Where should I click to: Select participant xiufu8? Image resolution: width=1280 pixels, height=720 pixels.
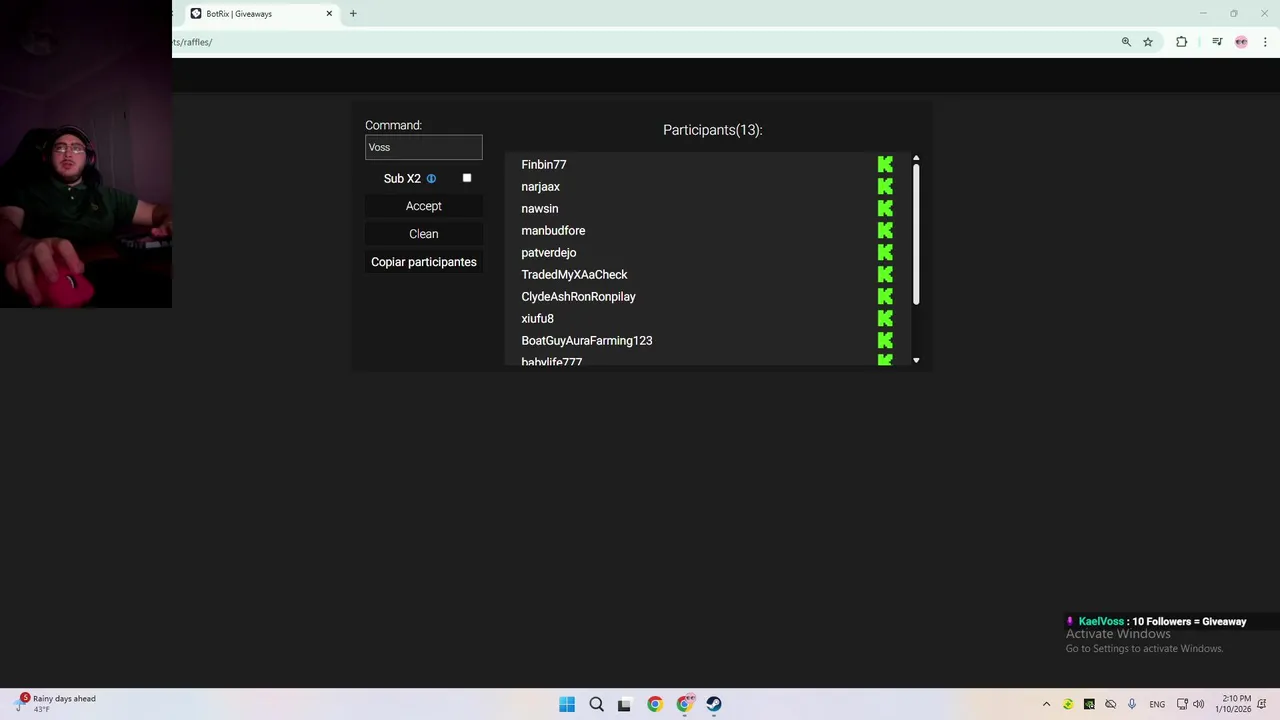click(x=537, y=318)
